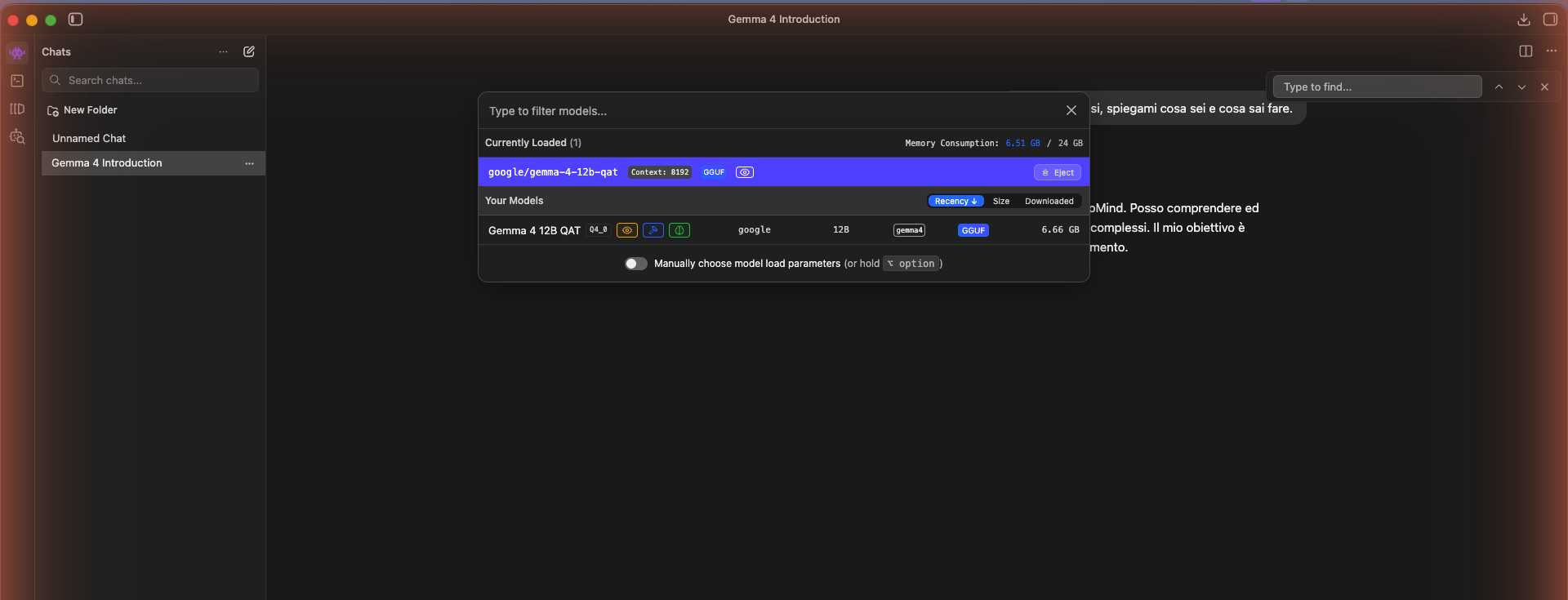This screenshot has width=1568, height=600.
Task: Open the Chats header more options menu
Action: (x=224, y=52)
